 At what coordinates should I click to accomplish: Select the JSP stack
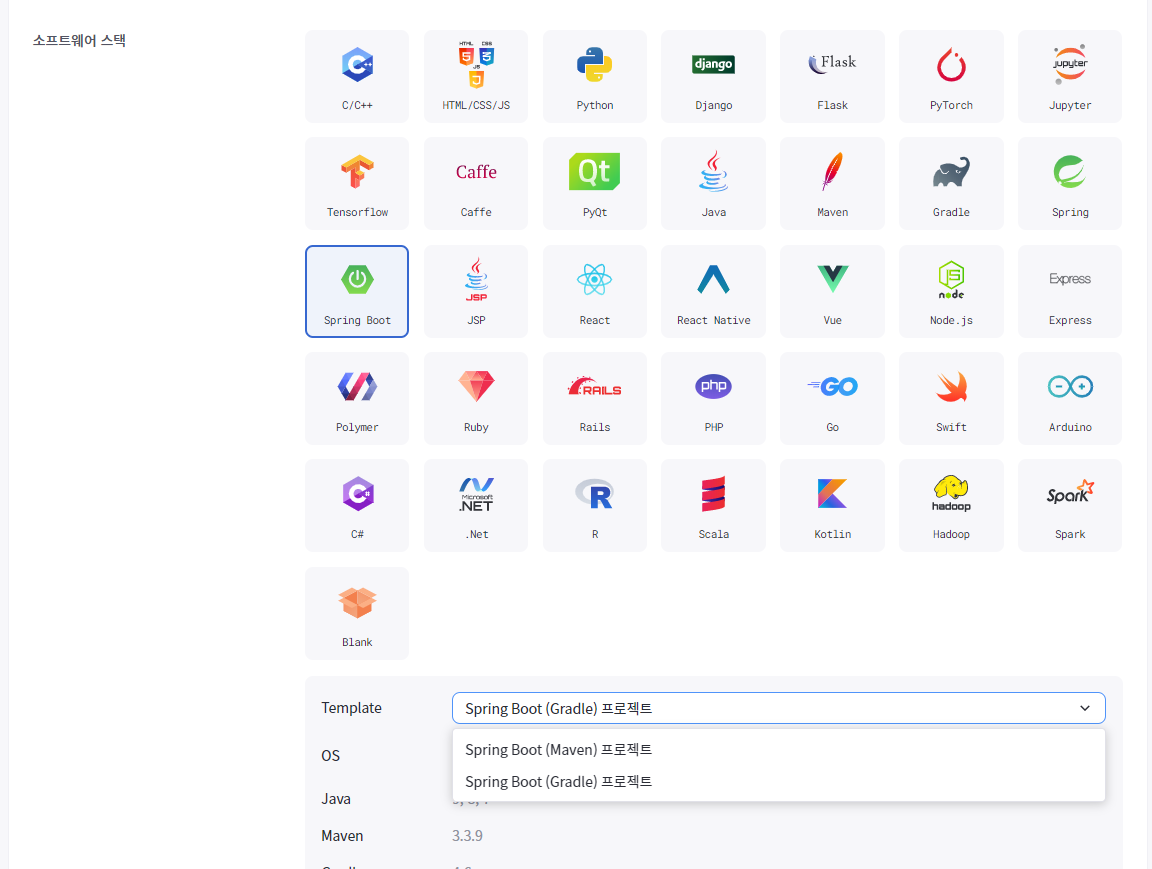476,292
